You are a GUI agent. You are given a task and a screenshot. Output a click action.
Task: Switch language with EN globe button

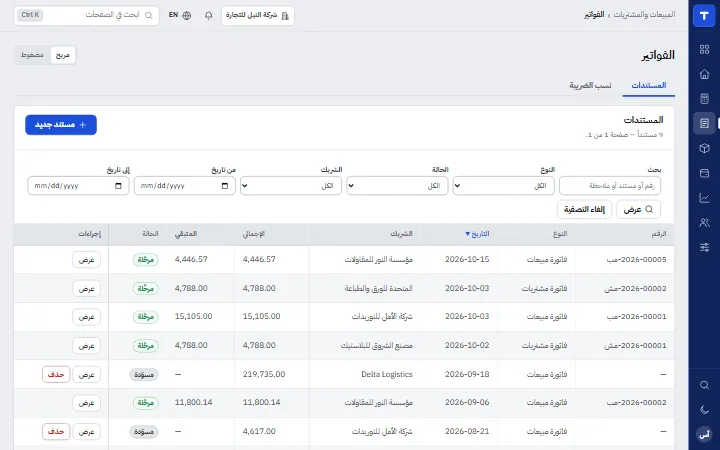click(180, 15)
